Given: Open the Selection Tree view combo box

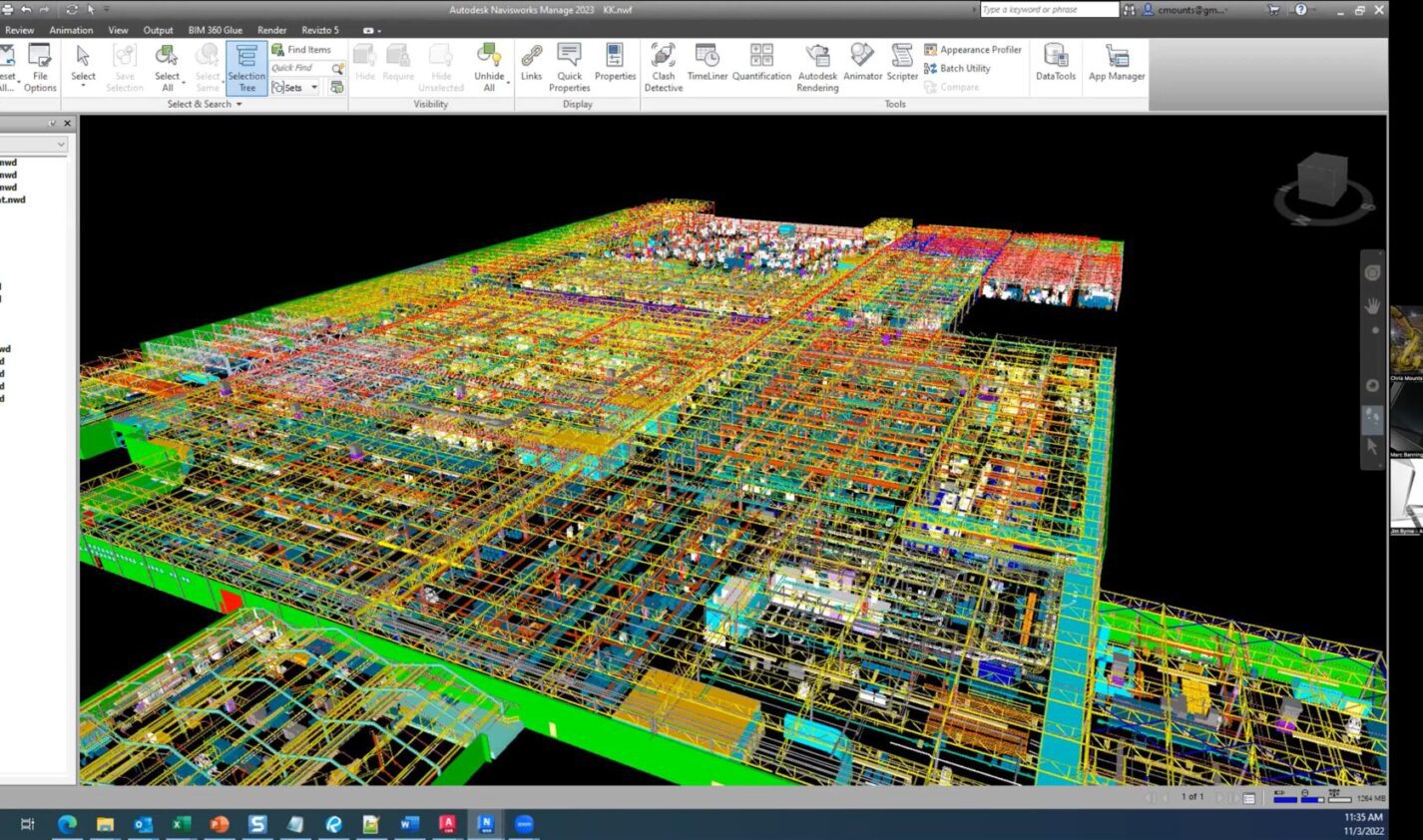Looking at the screenshot, I should click(x=60, y=144).
